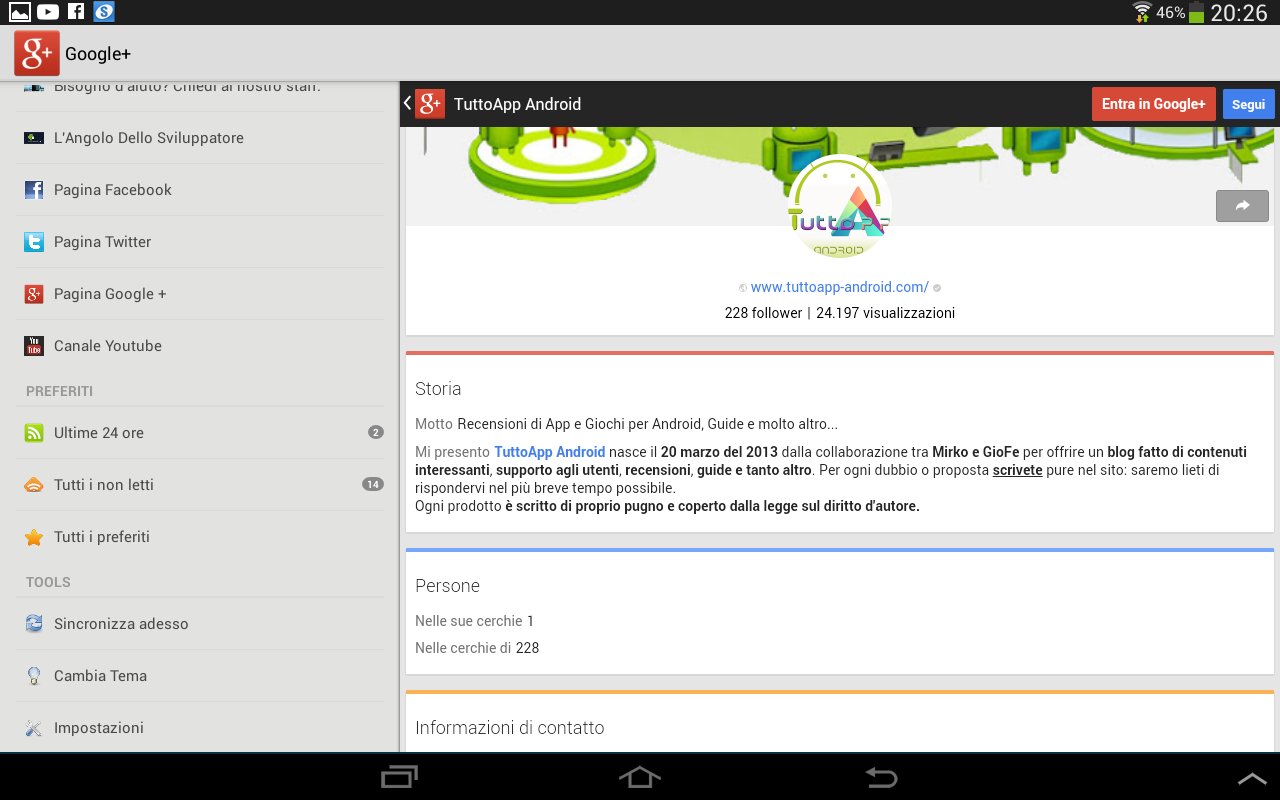Tap the Home navigation button
Viewport: 1280px width, 800px height.
click(x=640, y=777)
